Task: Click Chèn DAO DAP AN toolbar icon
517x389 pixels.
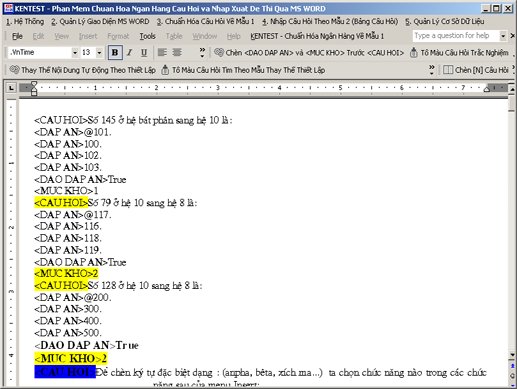Action: 219,52
